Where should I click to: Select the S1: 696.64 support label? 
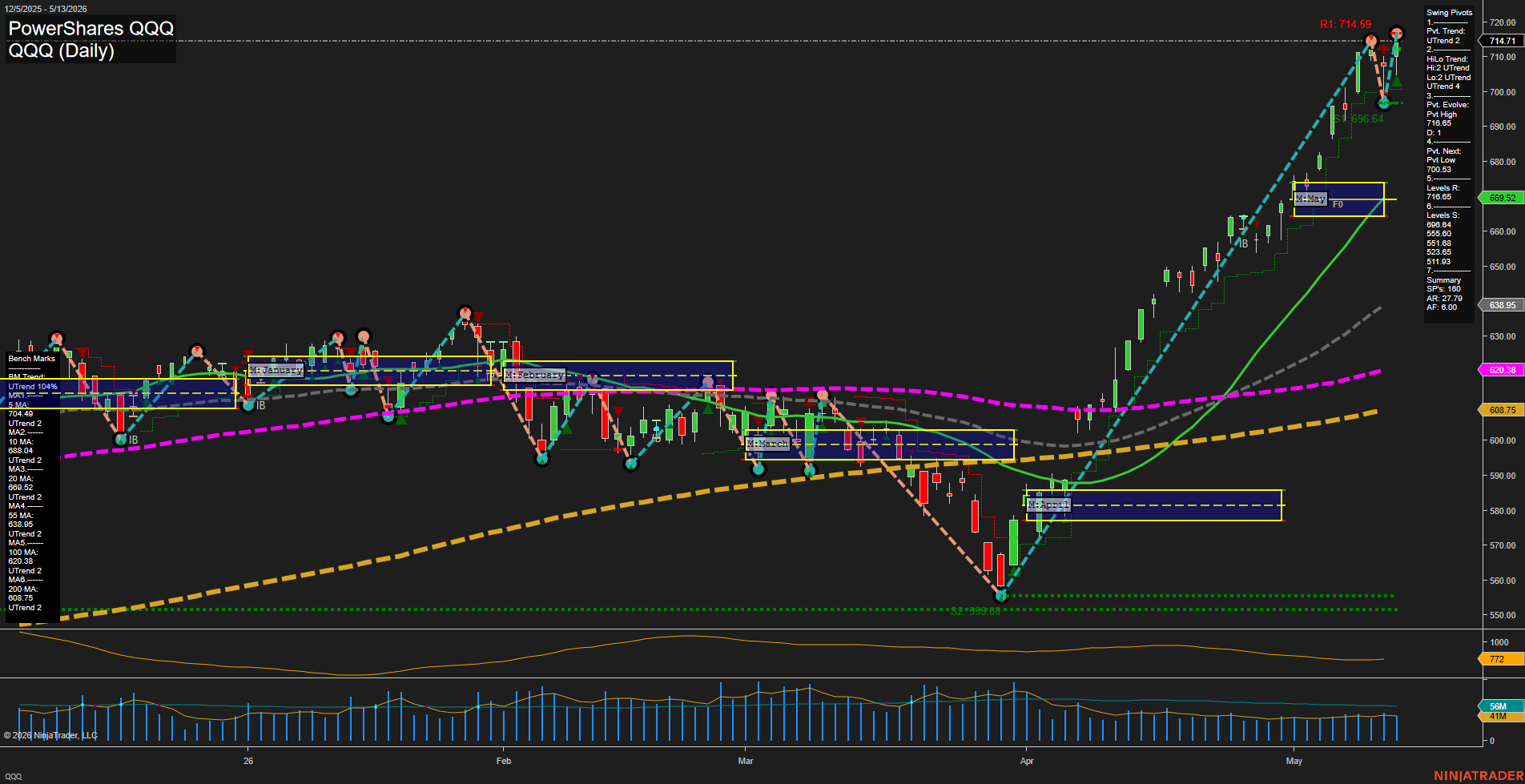coord(1358,119)
